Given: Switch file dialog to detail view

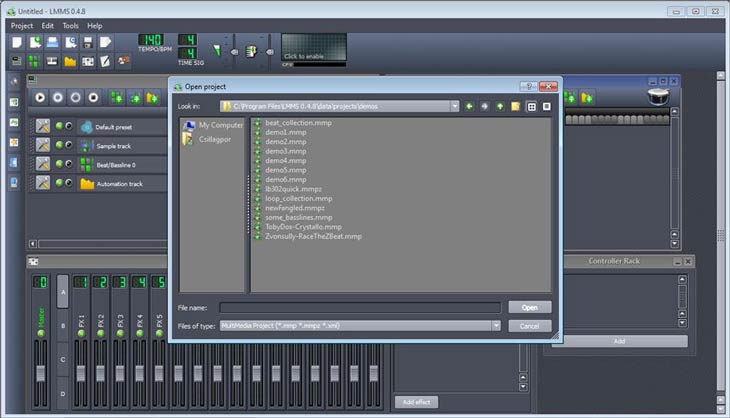Looking at the screenshot, I should (547, 105).
